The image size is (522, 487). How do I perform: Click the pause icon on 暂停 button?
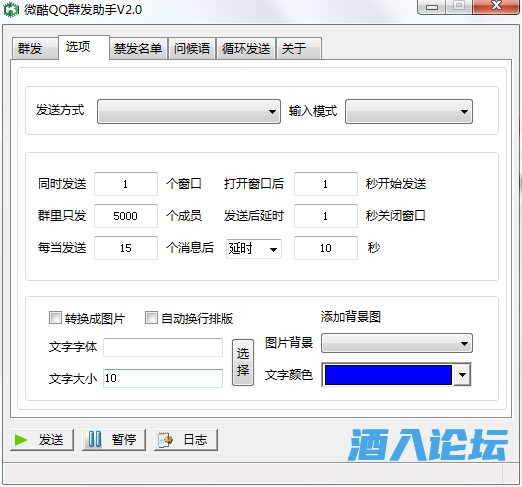[95, 439]
